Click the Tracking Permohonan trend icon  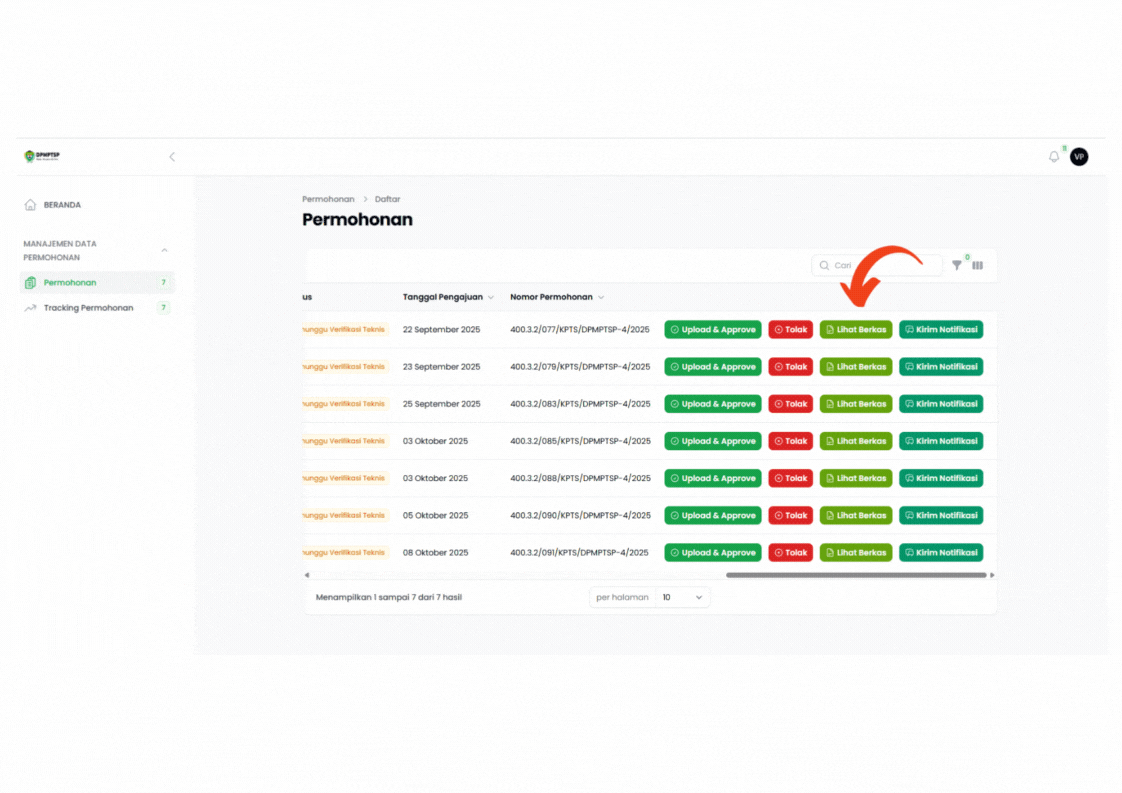30,308
